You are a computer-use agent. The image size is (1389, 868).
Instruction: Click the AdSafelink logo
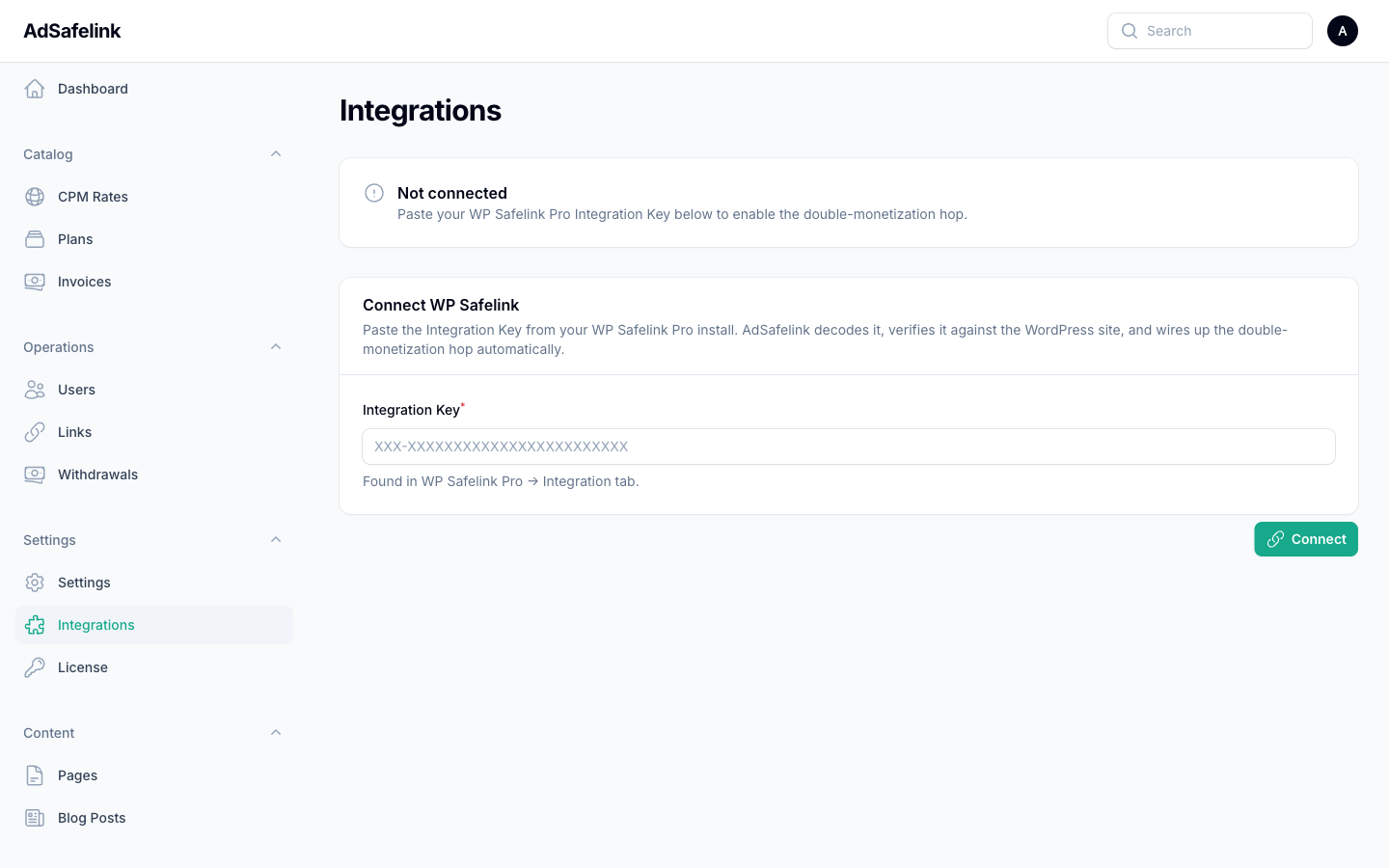point(72,31)
